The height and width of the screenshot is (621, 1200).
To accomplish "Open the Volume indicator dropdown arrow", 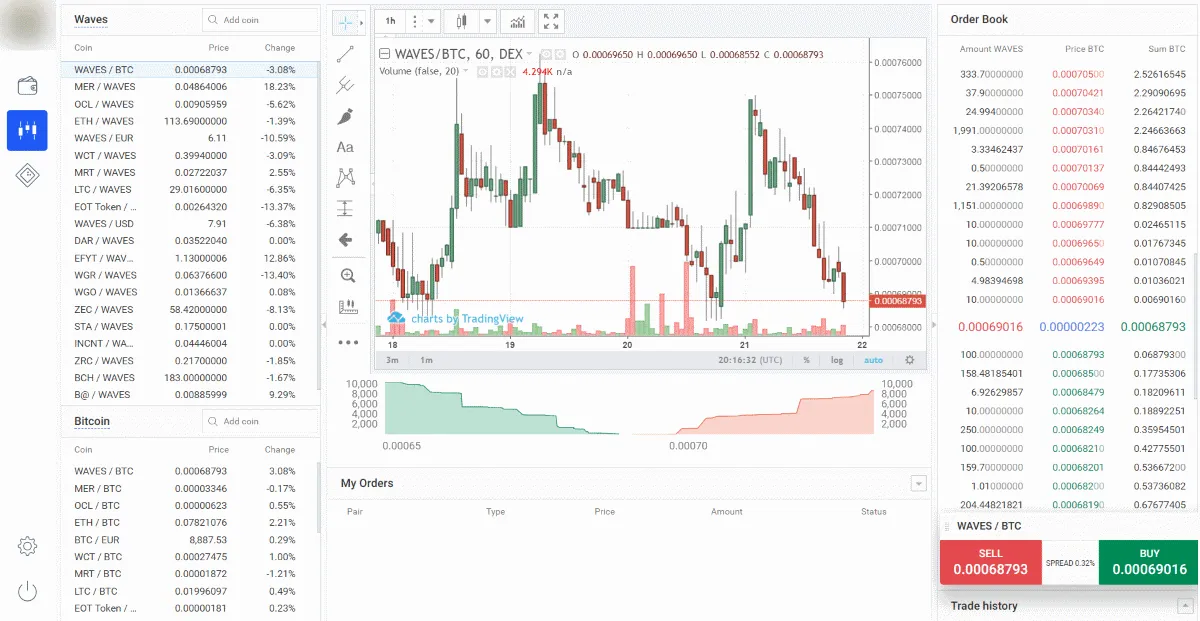I will [x=466, y=71].
